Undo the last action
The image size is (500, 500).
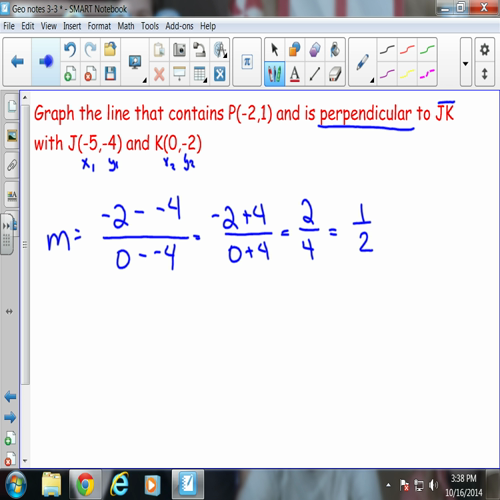[x=70, y=50]
